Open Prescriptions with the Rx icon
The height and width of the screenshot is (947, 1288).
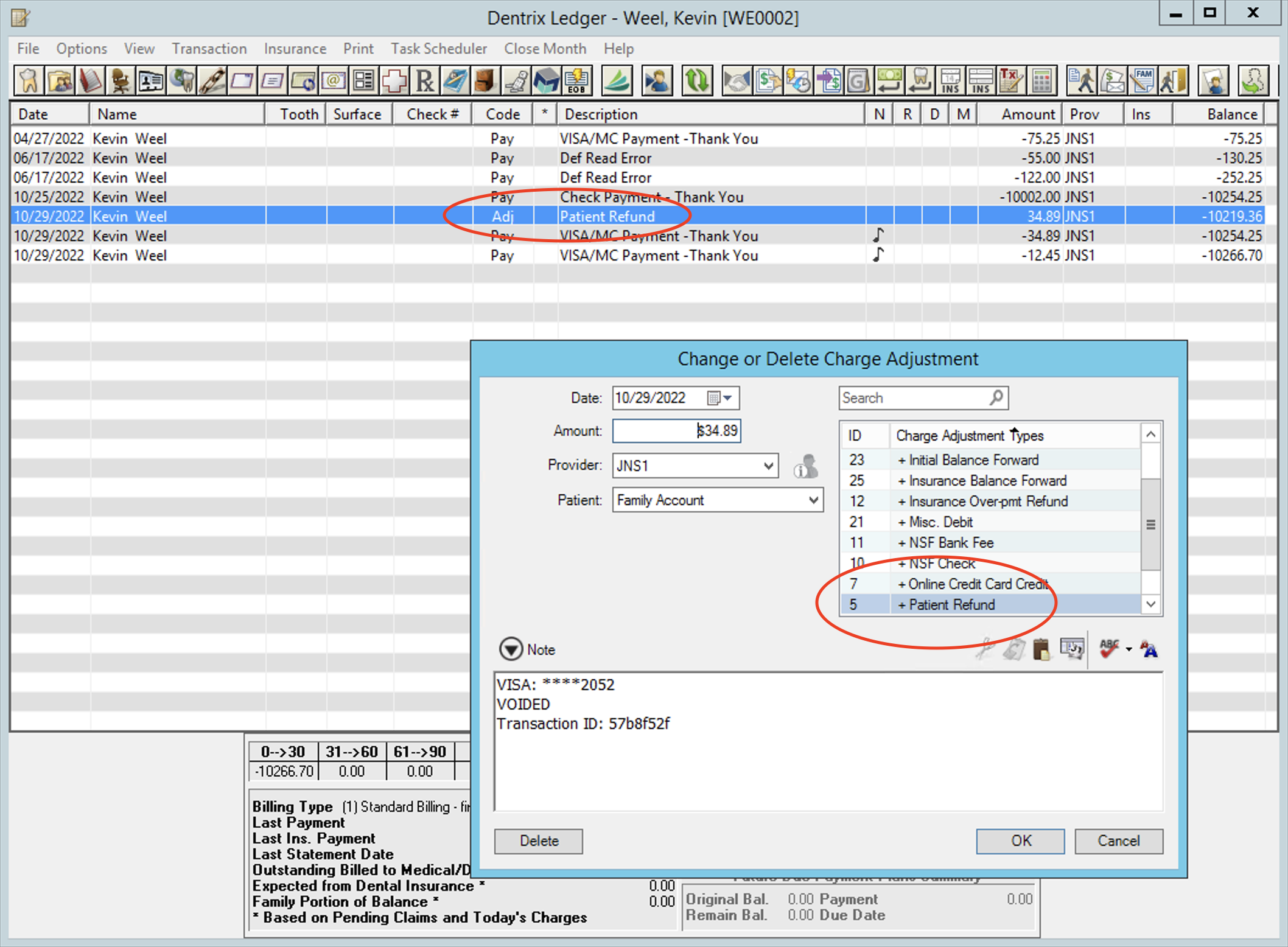[425, 81]
